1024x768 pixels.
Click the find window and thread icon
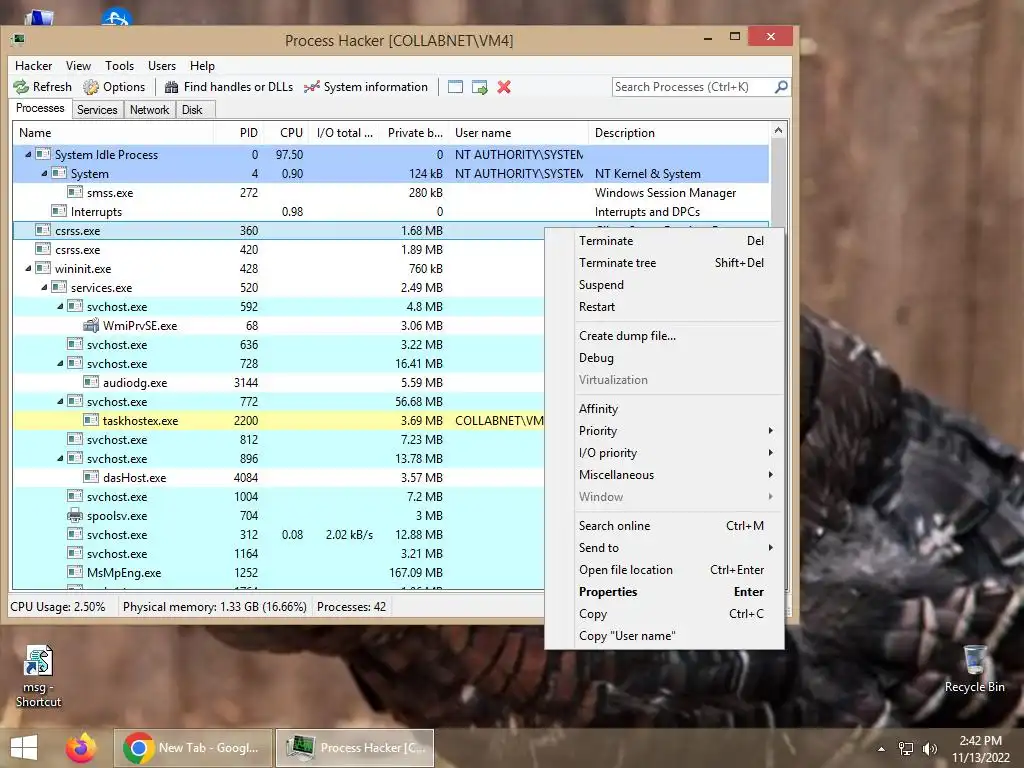[480, 87]
